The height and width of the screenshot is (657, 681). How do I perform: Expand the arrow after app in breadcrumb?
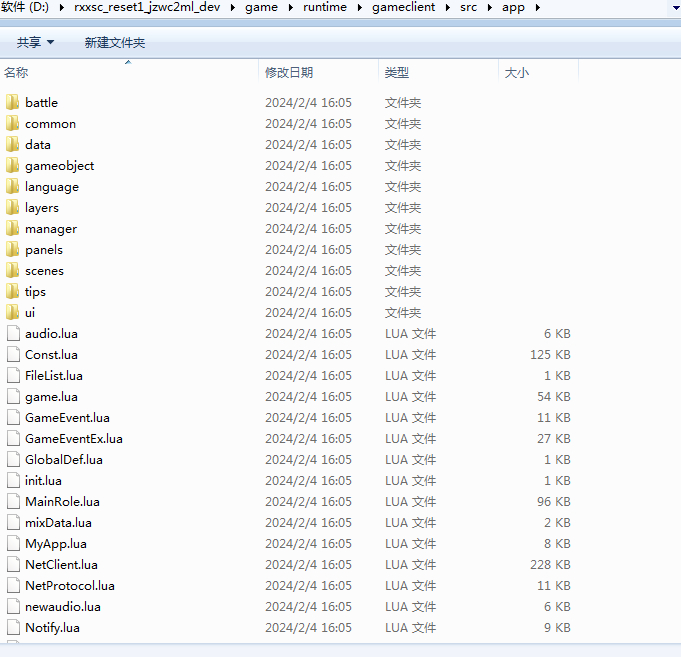[x=537, y=8]
